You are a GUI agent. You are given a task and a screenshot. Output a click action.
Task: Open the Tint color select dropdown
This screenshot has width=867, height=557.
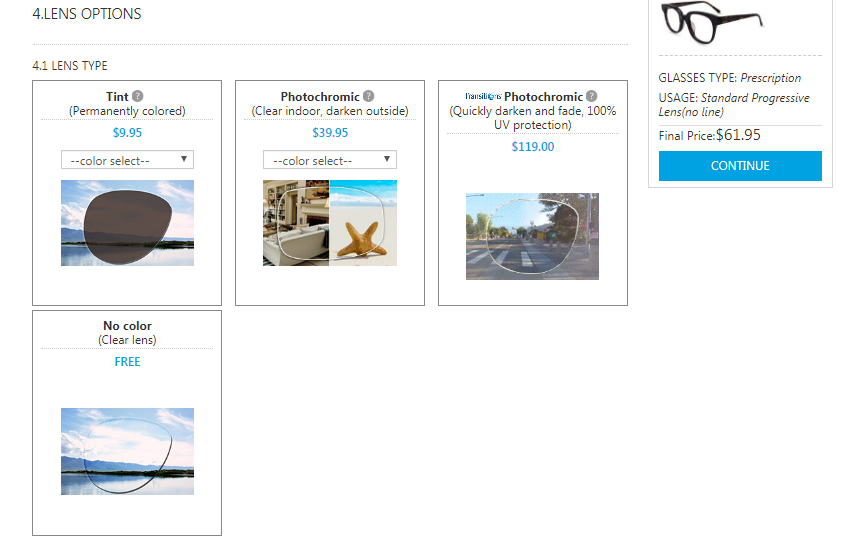tap(127, 160)
